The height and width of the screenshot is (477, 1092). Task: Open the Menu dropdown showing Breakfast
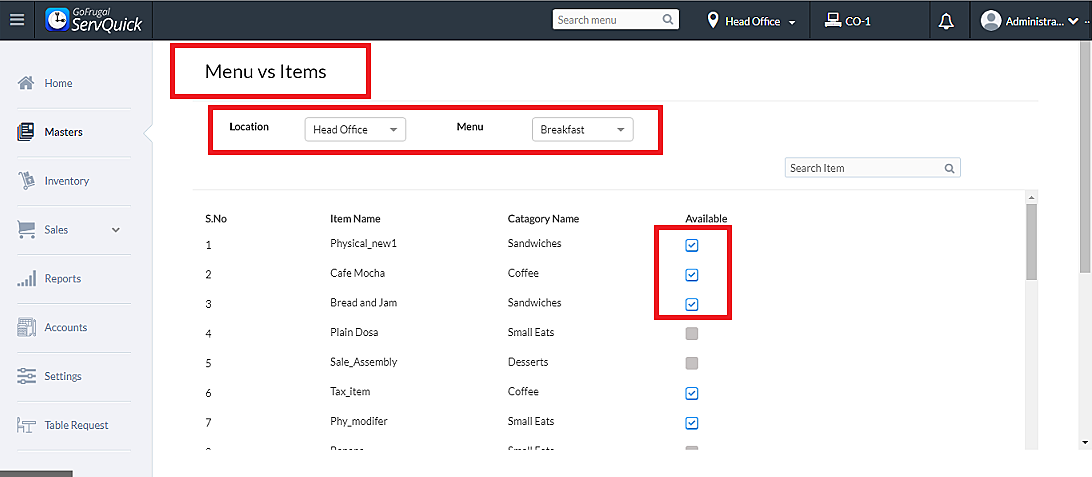pyautogui.click(x=582, y=130)
